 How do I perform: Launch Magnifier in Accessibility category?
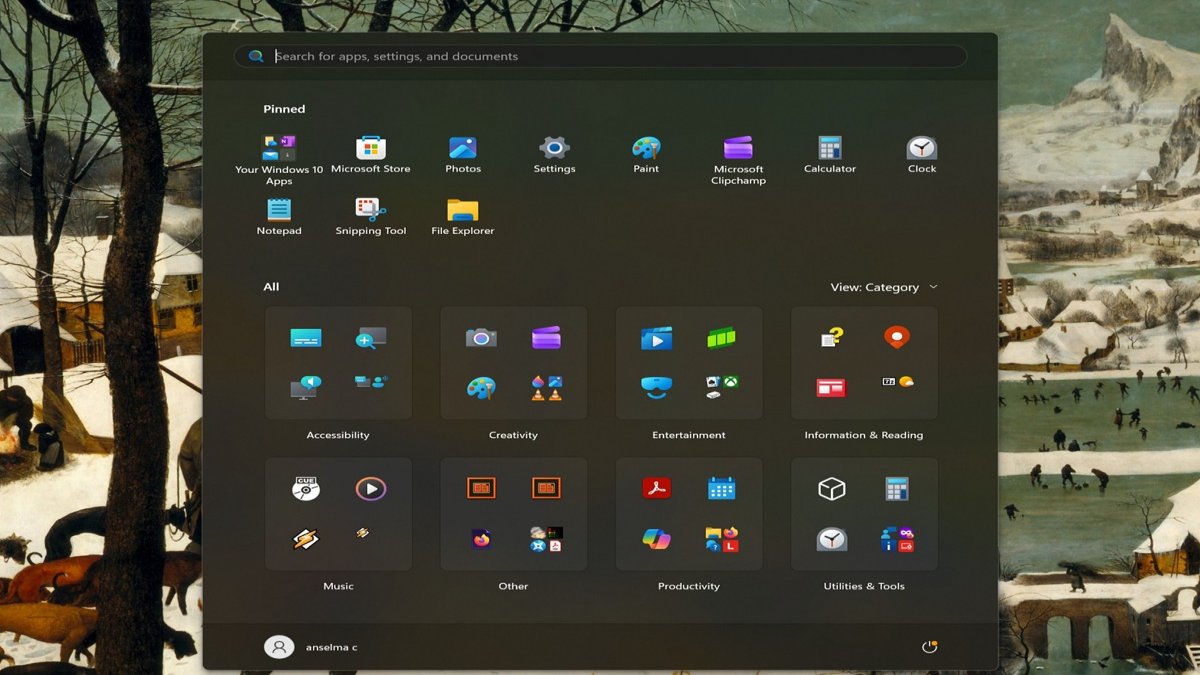pos(371,338)
